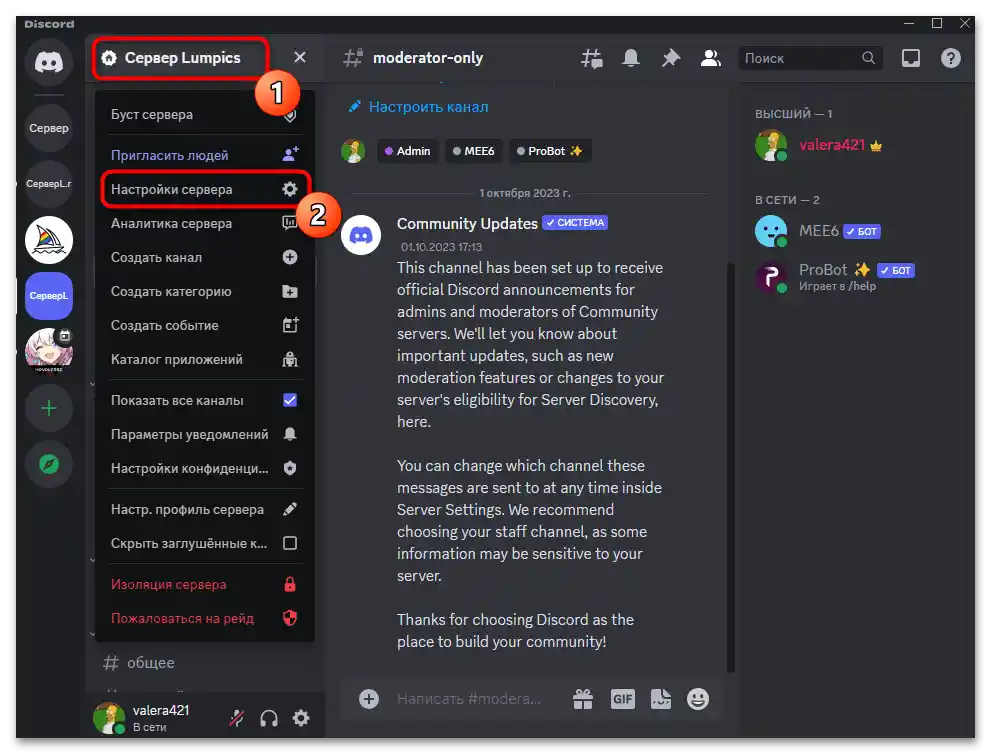Choose Создать категорию menu entry
This screenshot has width=991, height=754.
(x=204, y=291)
